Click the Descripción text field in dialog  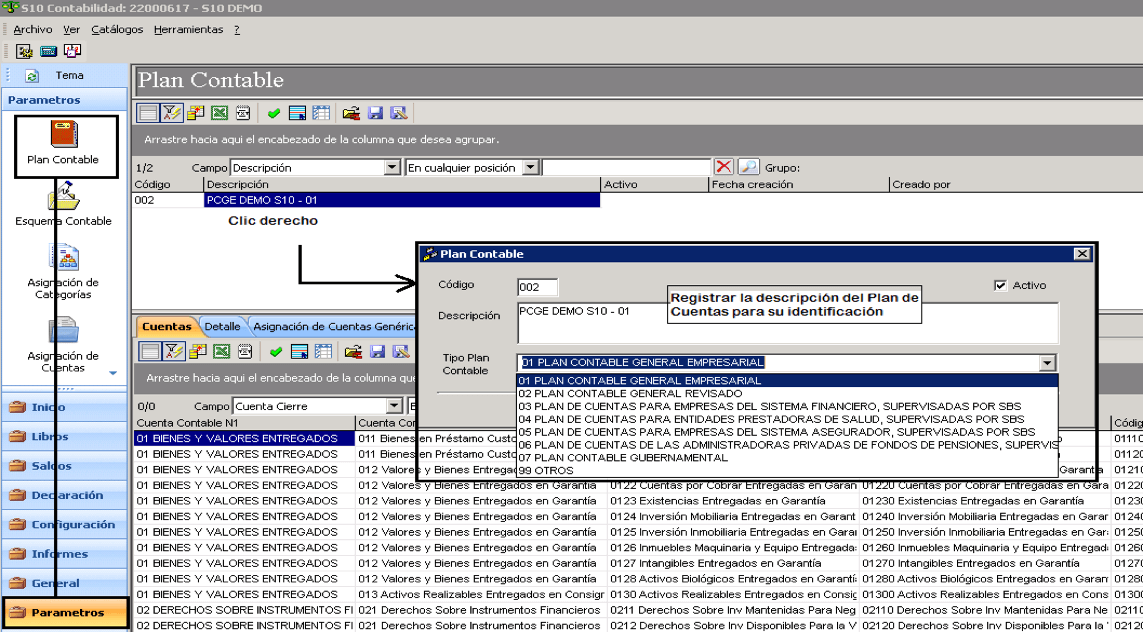click(x=787, y=323)
